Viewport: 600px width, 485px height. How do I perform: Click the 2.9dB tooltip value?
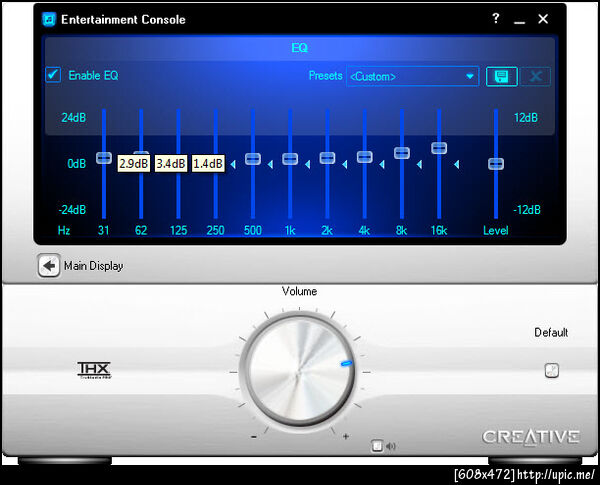tap(134, 164)
